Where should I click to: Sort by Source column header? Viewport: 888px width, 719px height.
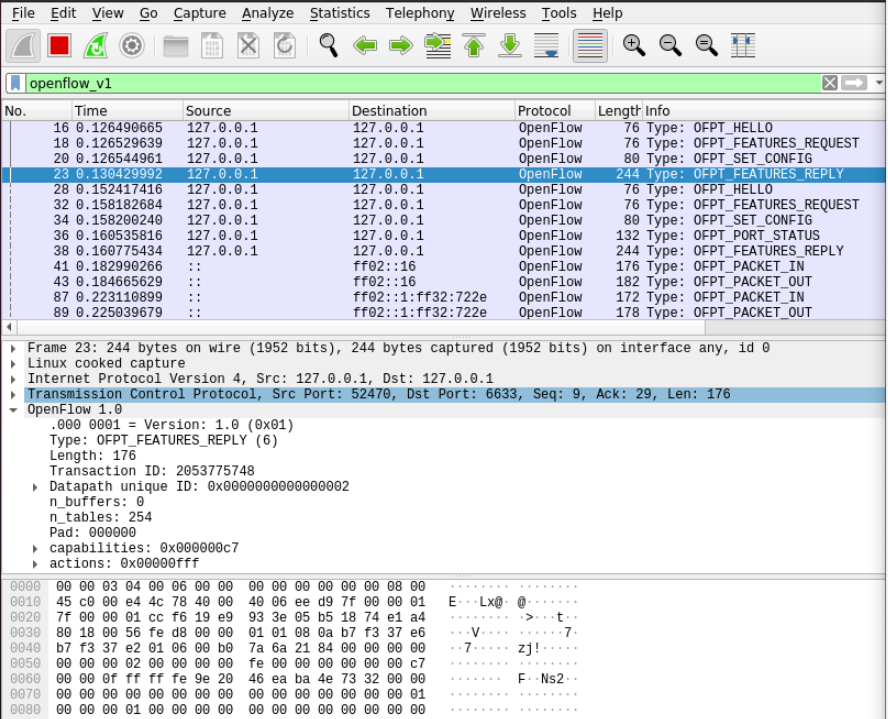[x=266, y=111]
